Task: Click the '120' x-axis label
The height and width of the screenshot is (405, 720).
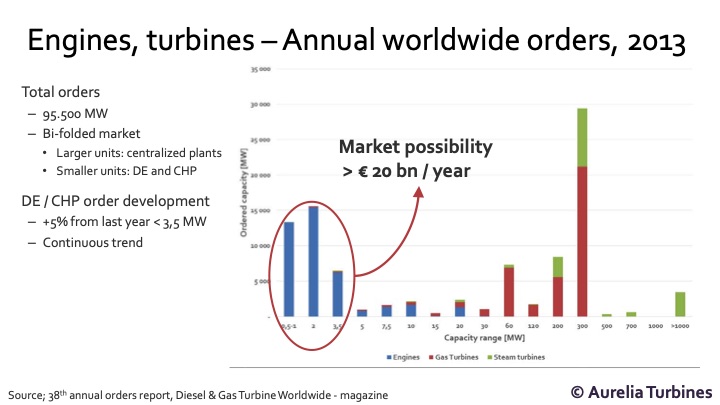Action: point(533,326)
